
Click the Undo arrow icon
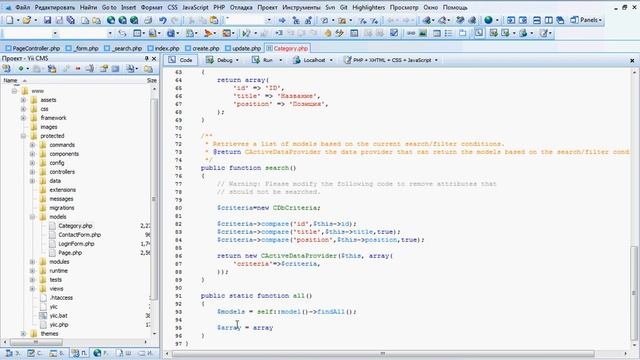pos(163,20)
